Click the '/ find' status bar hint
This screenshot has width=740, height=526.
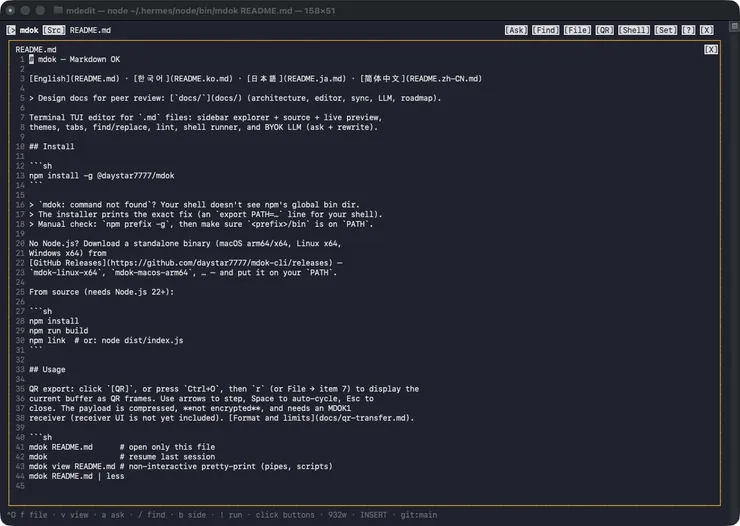click(151, 515)
